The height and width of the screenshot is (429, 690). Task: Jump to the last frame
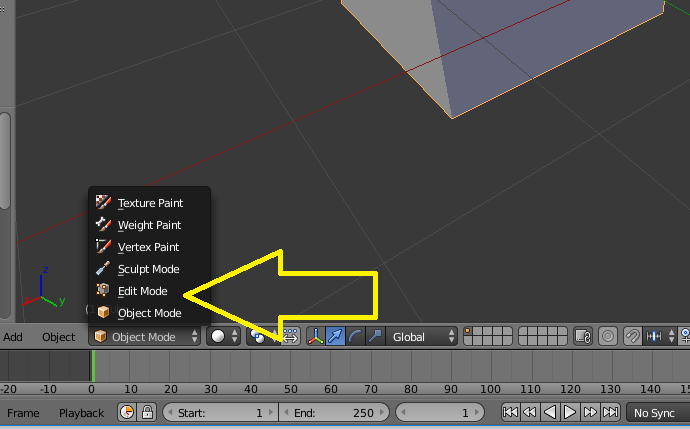[610, 412]
